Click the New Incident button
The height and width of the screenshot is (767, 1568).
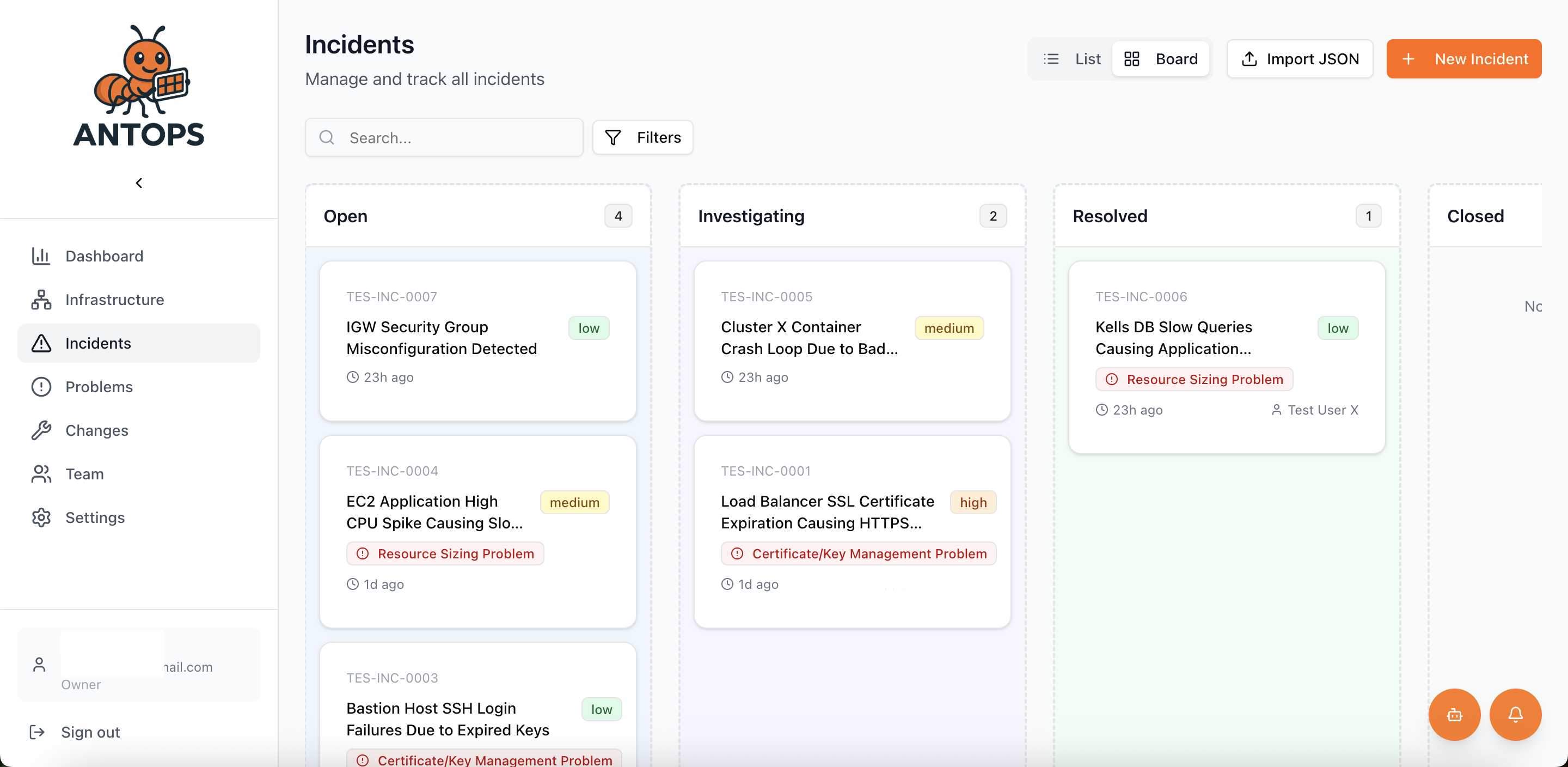1463,59
